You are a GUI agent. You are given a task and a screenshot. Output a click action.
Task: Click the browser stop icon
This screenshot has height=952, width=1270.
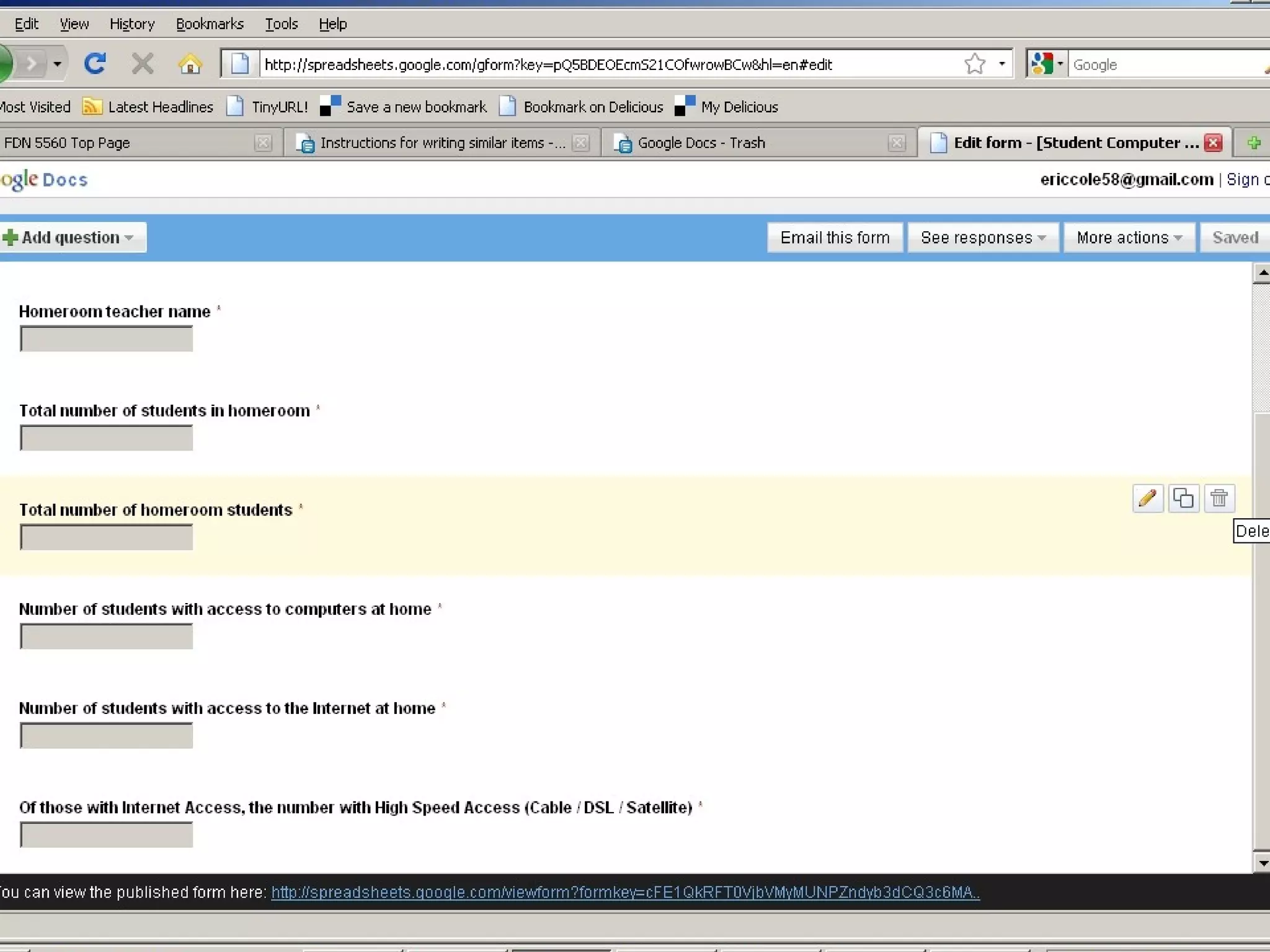(143, 64)
